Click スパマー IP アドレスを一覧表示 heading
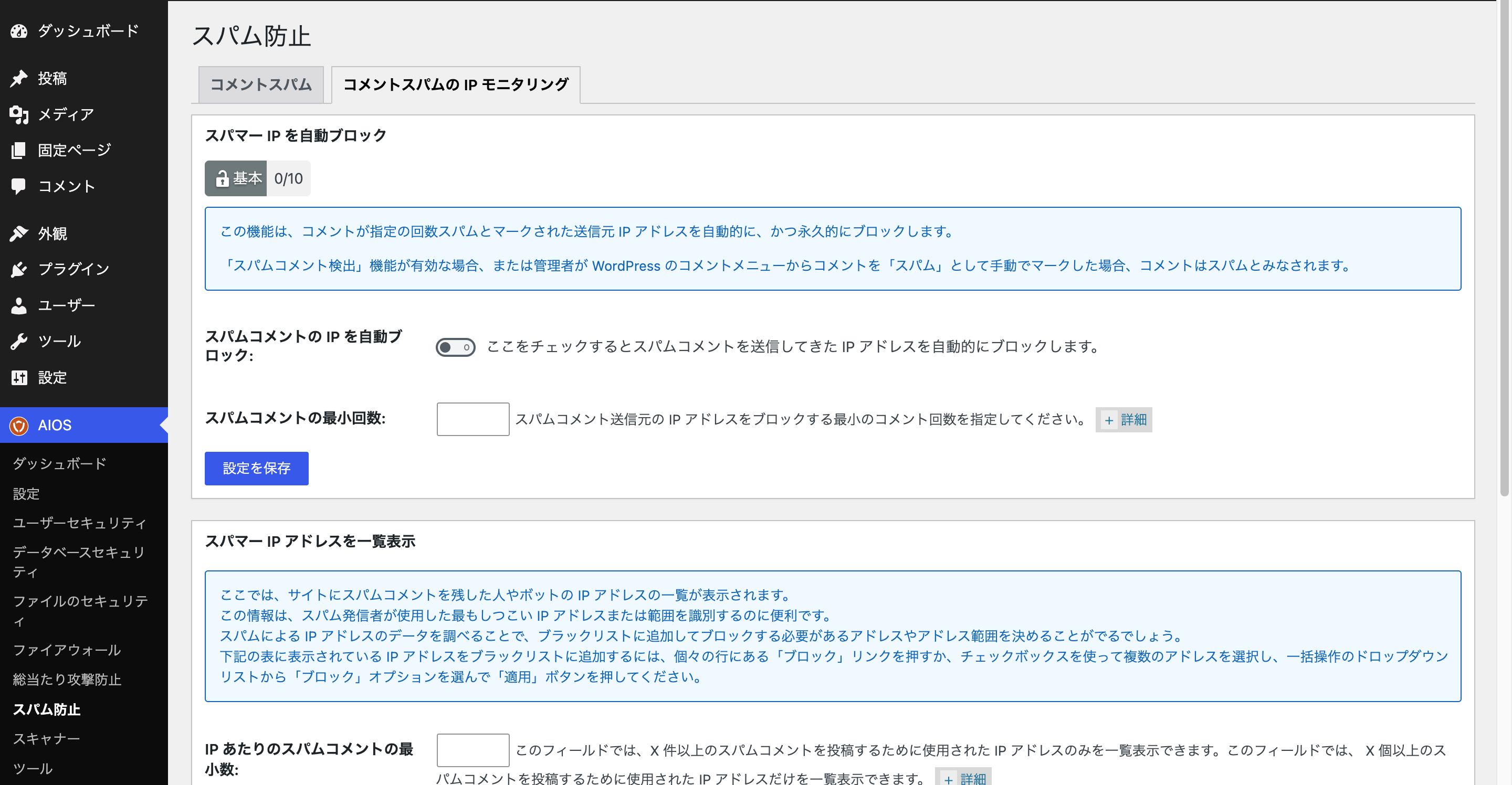 pyautogui.click(x=310, y=541)
